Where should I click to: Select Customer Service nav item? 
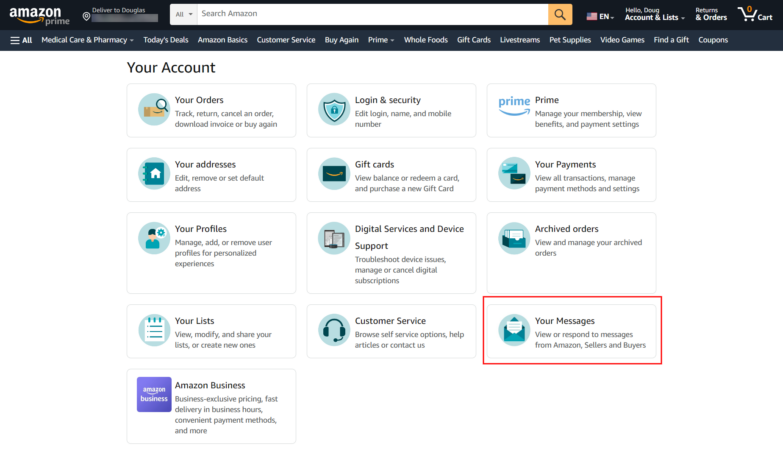coord(286,40)
